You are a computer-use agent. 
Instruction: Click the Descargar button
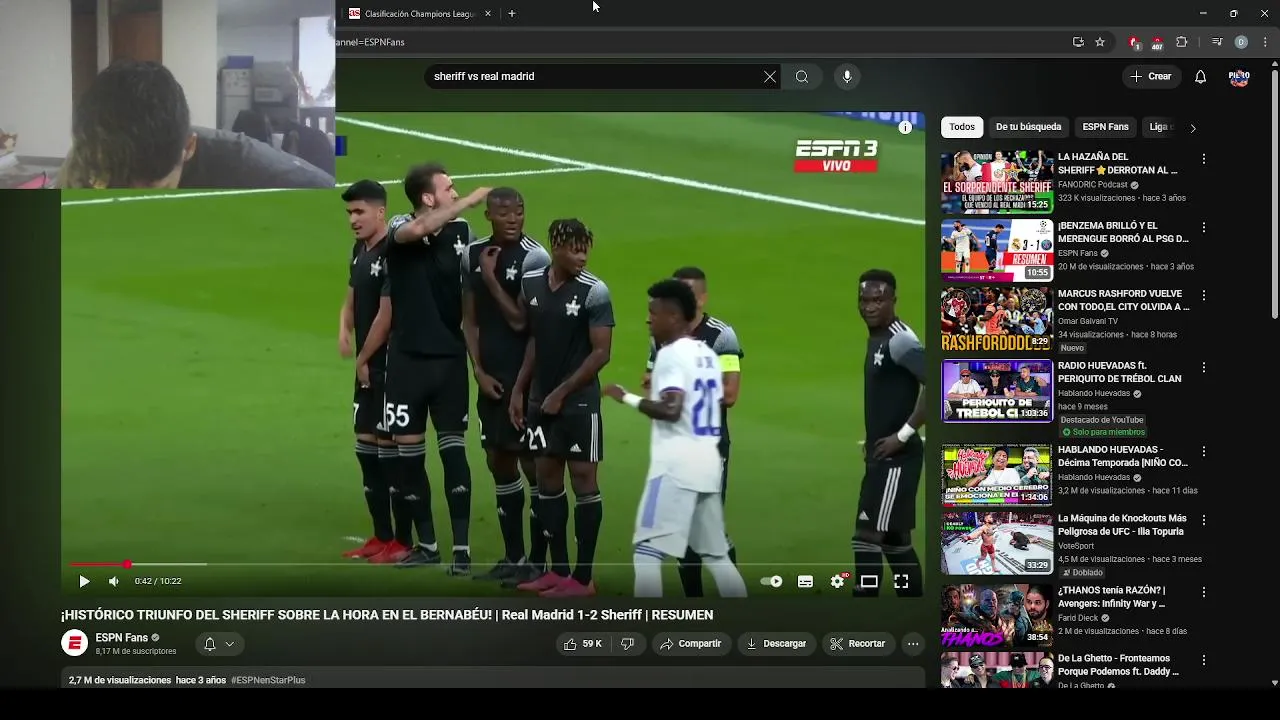[776, 644]
